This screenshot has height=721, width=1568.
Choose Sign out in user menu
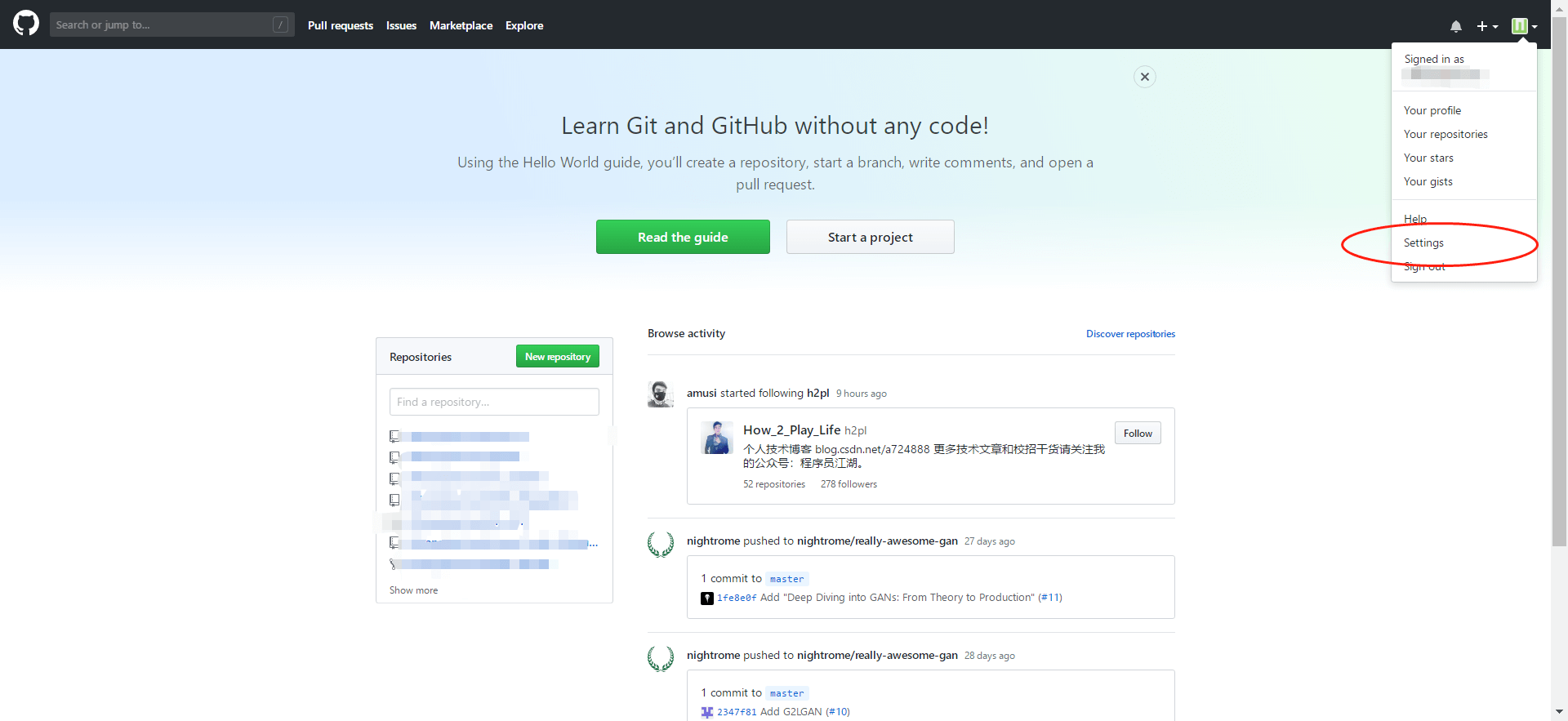point(1424,266)
